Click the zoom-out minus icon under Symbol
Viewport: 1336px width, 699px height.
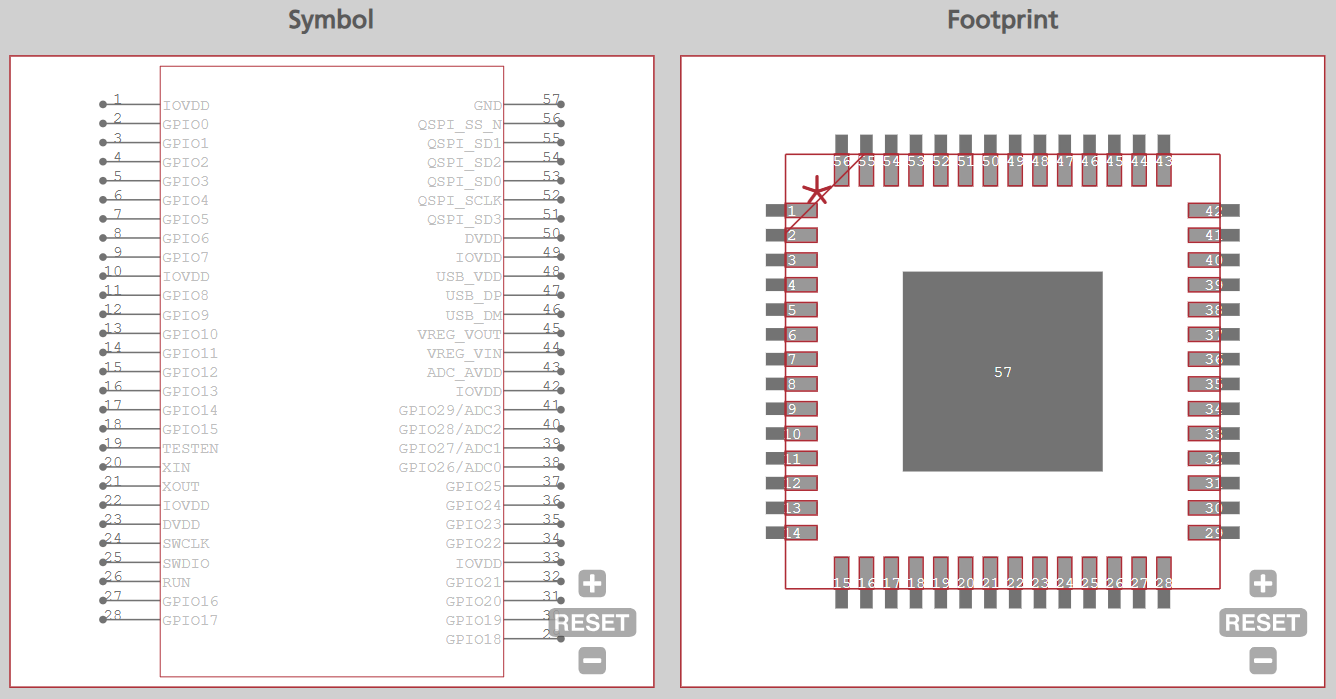click(590, 660)
